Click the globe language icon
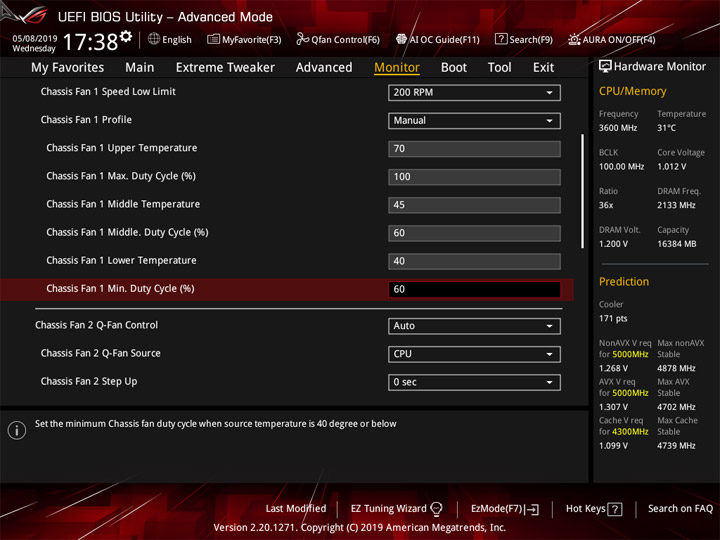 tap(154, 39)
